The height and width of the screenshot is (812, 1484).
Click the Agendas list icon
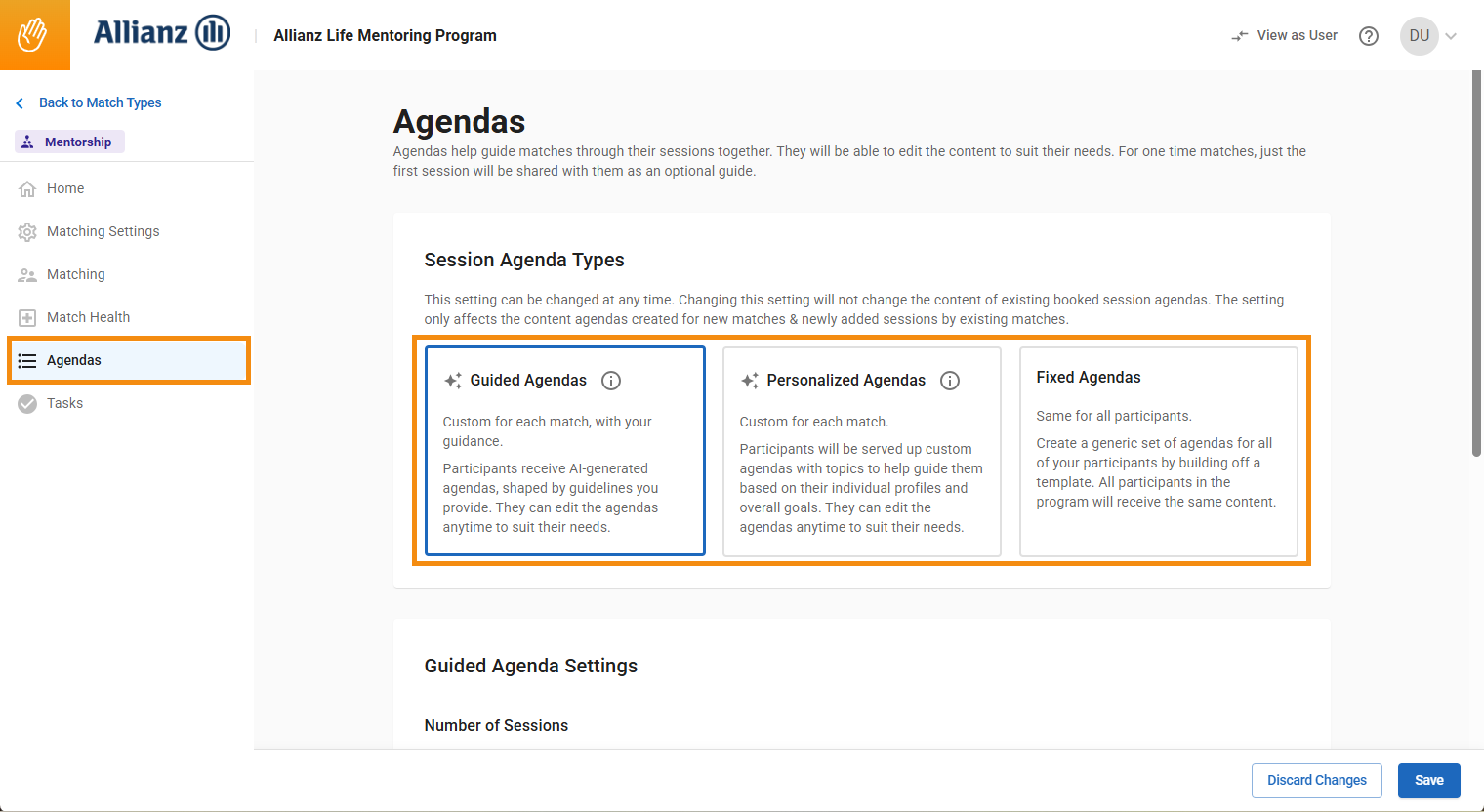pyautogui.click(x=27, y=359)
